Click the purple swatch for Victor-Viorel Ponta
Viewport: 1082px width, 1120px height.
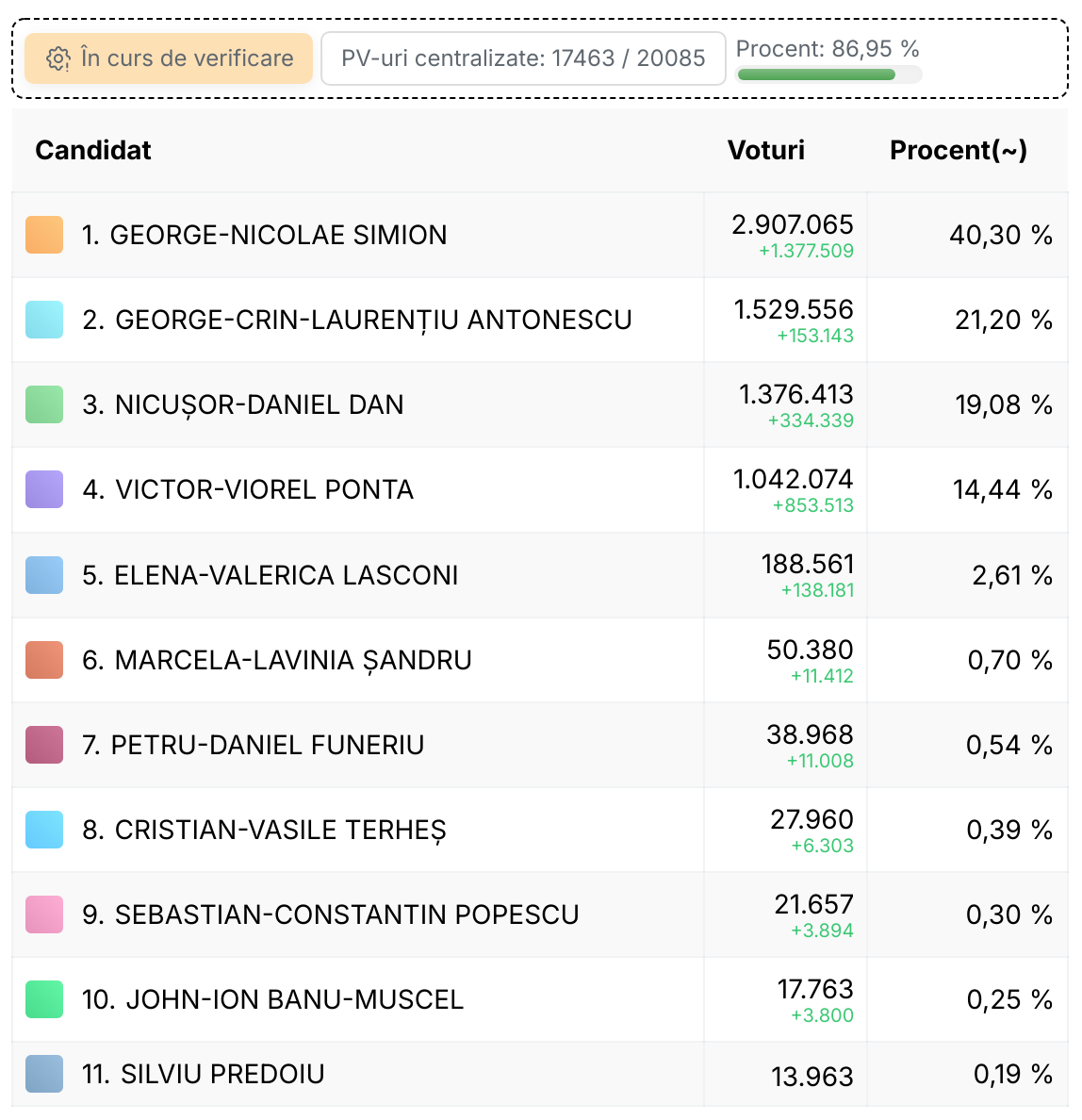click(44, 489)
